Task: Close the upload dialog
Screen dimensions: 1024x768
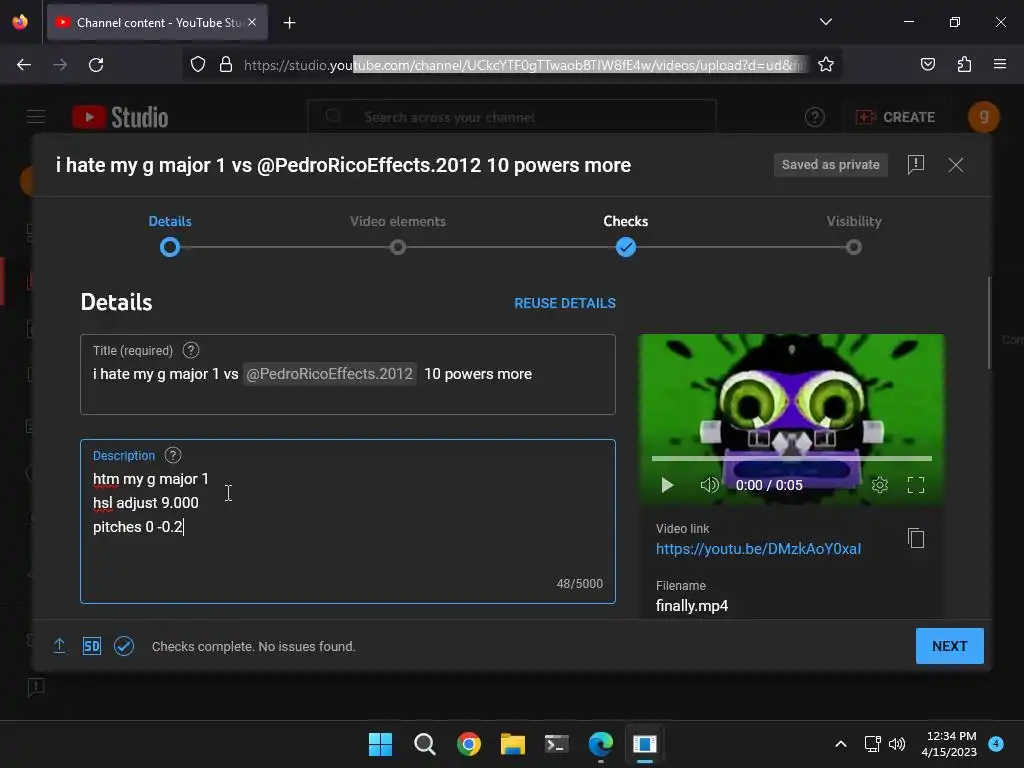Action: click(x=955, y=165)
